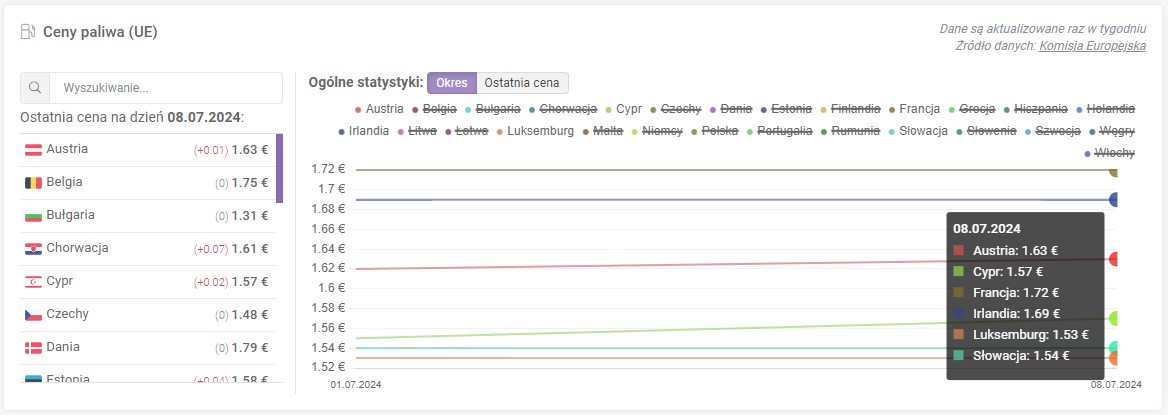The height and width of the screenshot is (415, 1168).
Task: Show the Niemcy series in legend
Action: pyautogui.click(x=657, y=131)
